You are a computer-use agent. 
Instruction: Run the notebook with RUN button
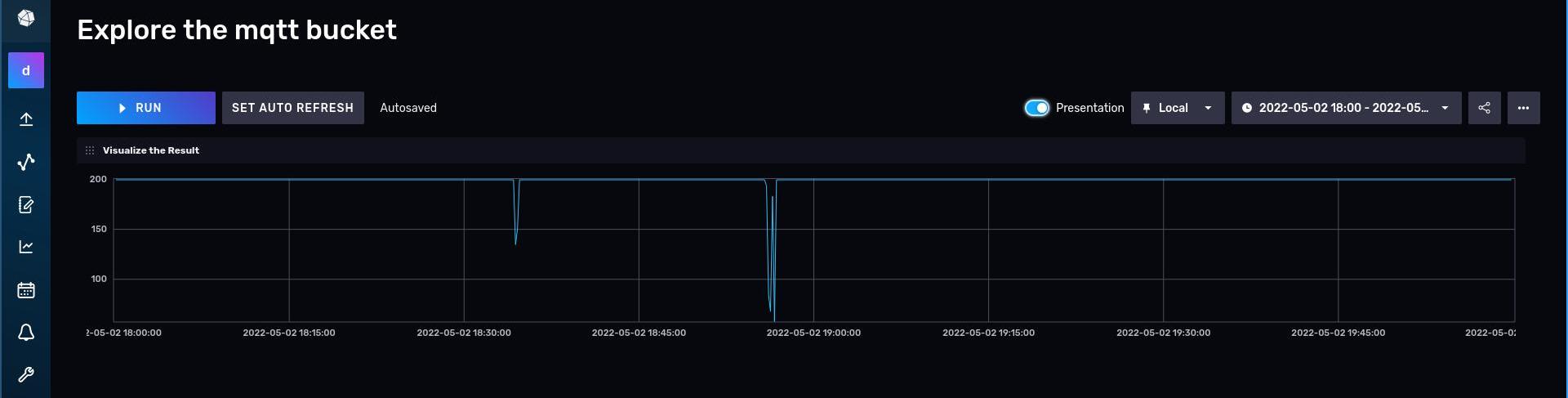pos(146,108)
